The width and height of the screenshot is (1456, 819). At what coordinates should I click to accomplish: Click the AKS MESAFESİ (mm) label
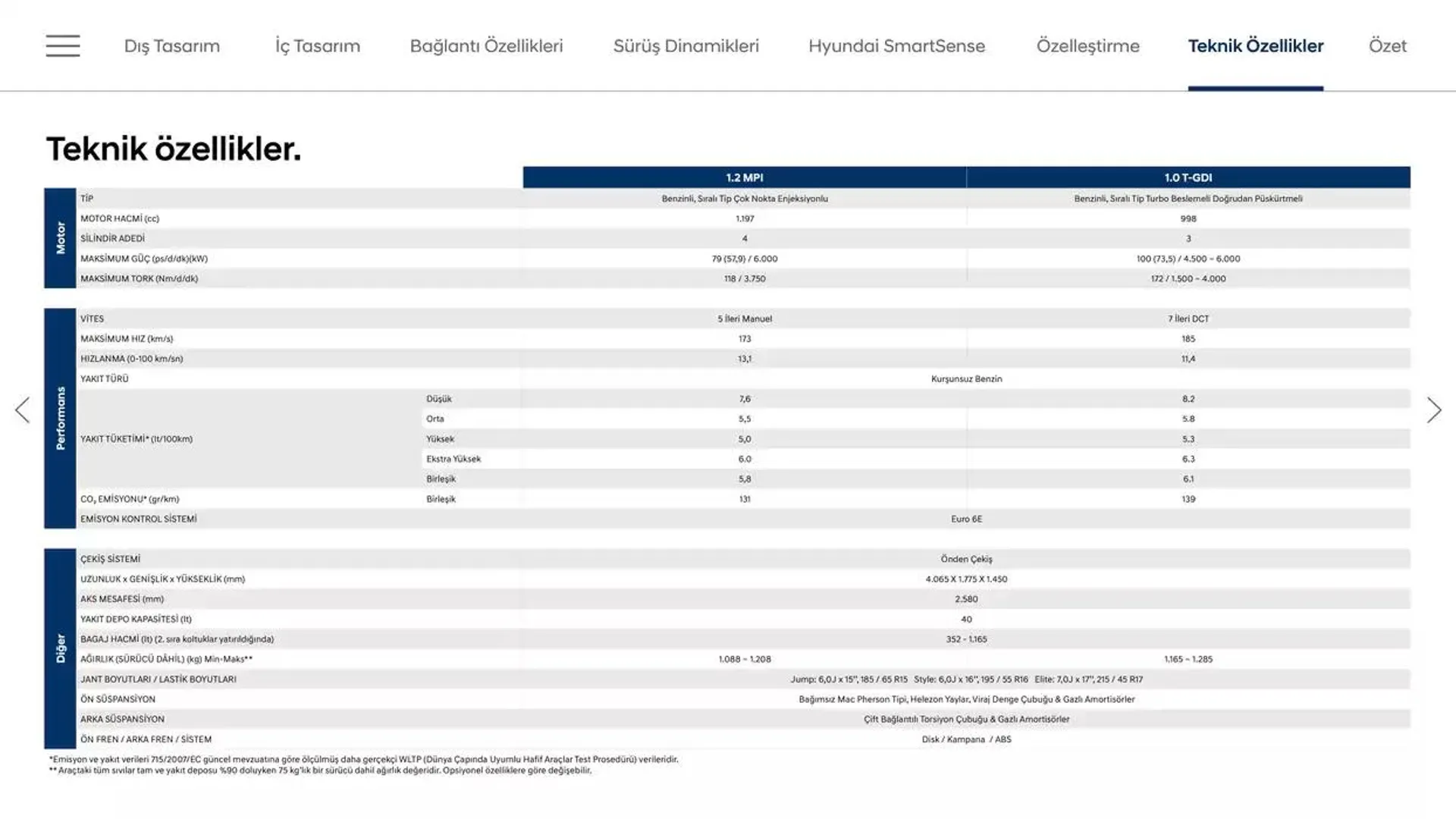[x=122, y=599]
